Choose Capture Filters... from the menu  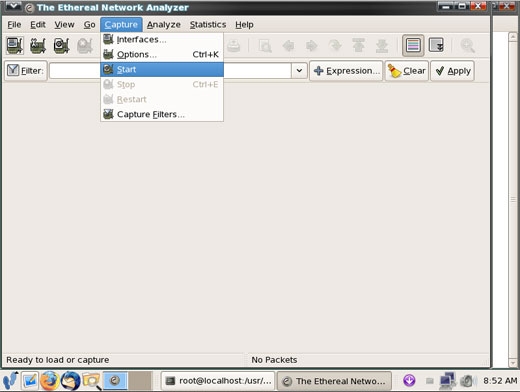coord(162,114)
